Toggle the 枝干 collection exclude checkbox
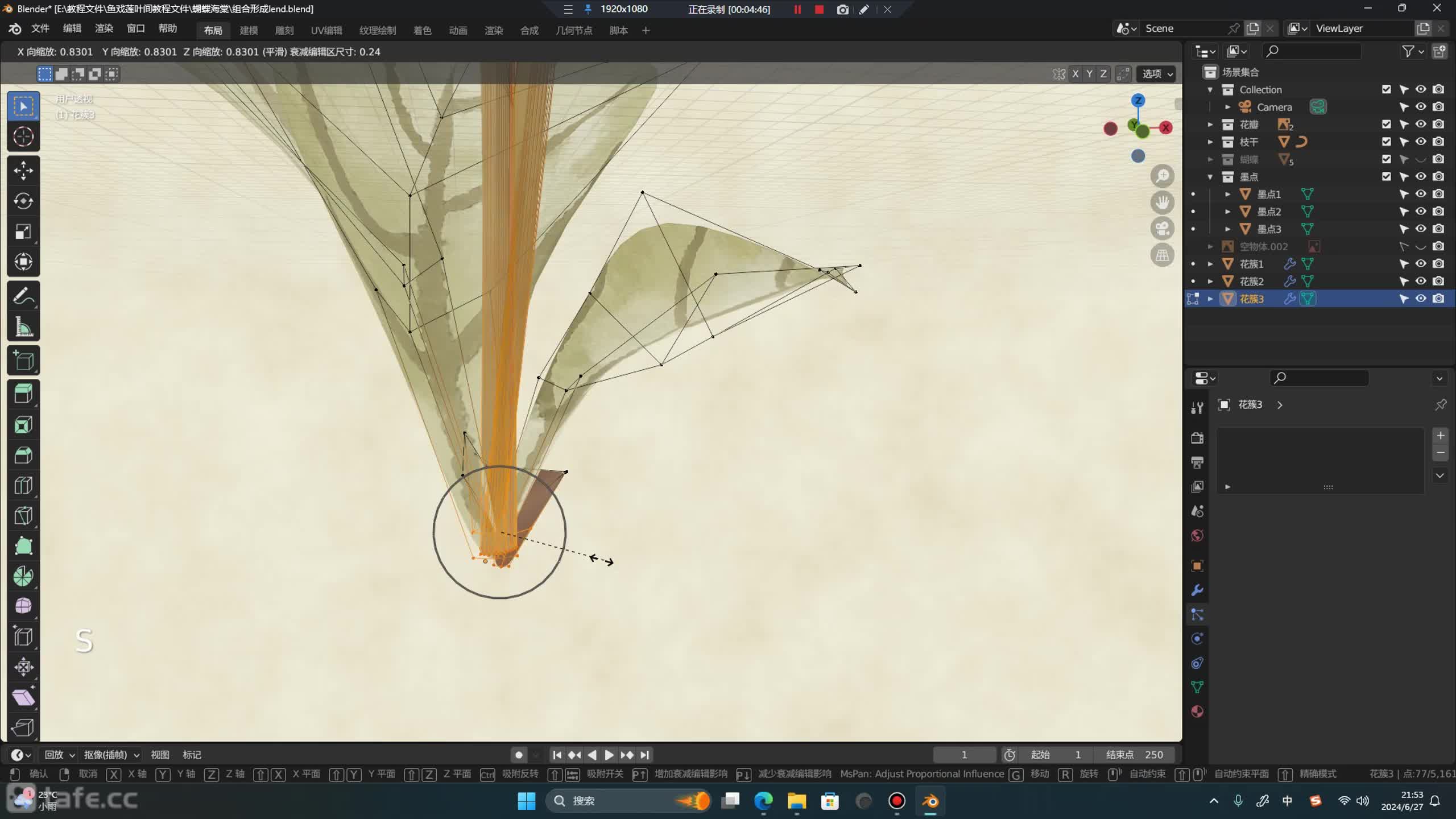 click(x=1387, y=142)
